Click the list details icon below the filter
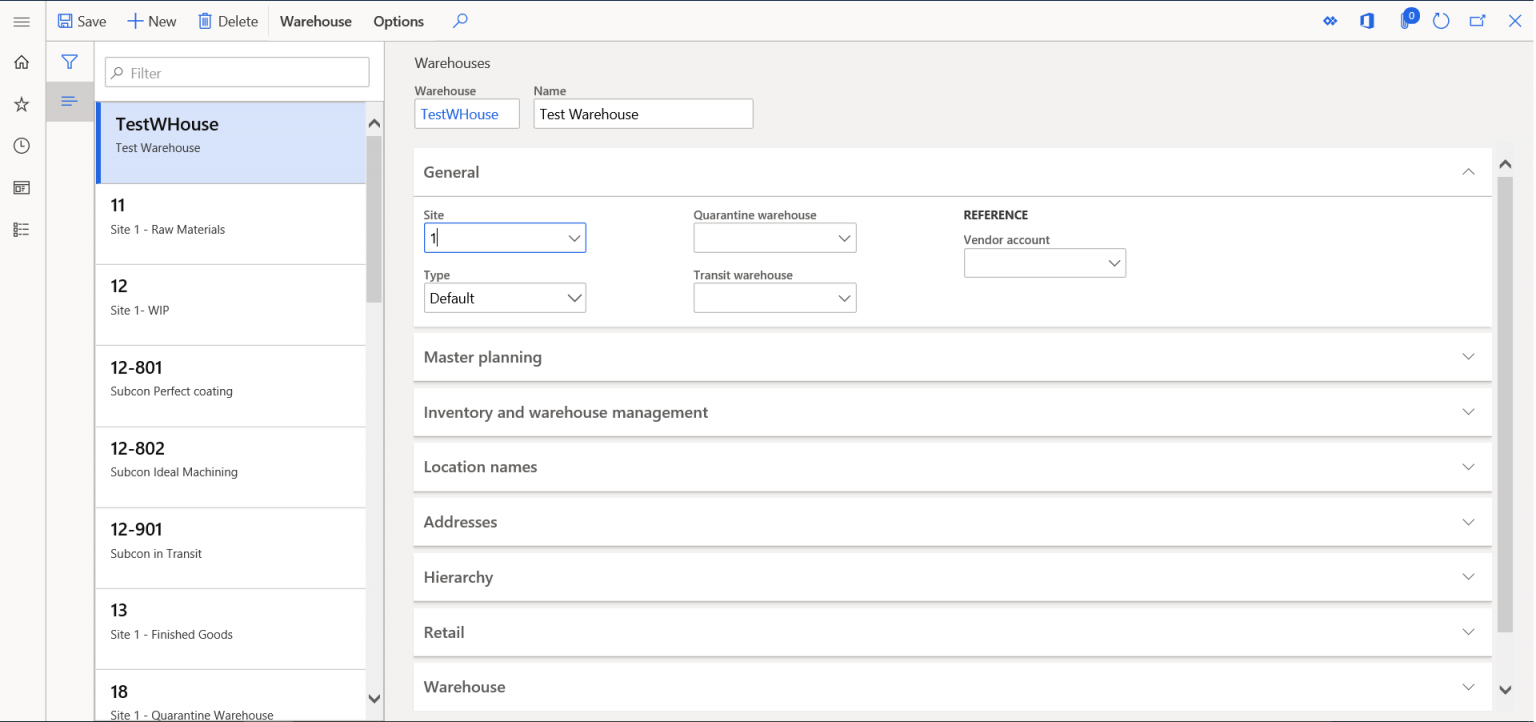Viewport: 1536px width, 722px height. click(69, 101)
